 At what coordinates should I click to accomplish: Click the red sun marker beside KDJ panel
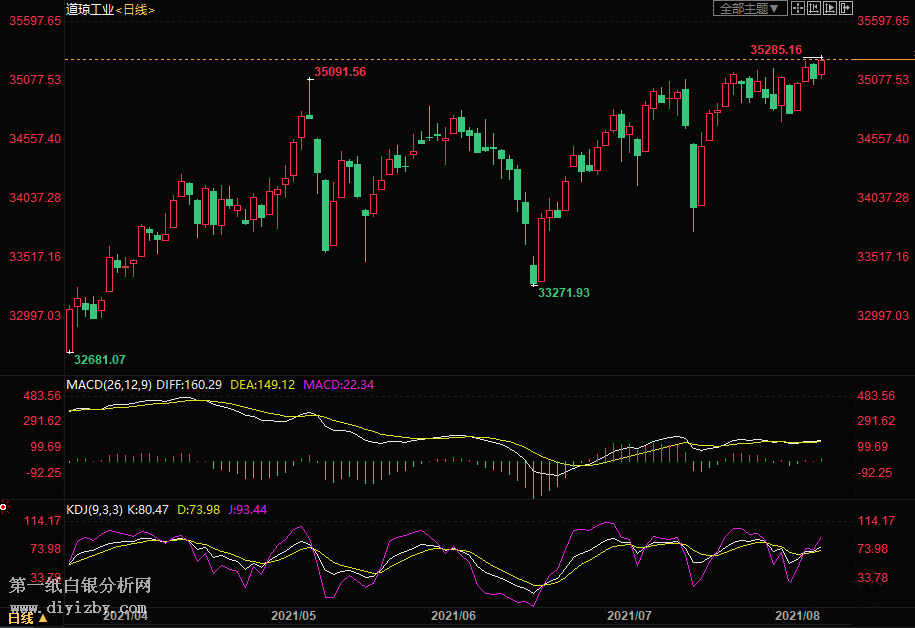click(4, 508)
